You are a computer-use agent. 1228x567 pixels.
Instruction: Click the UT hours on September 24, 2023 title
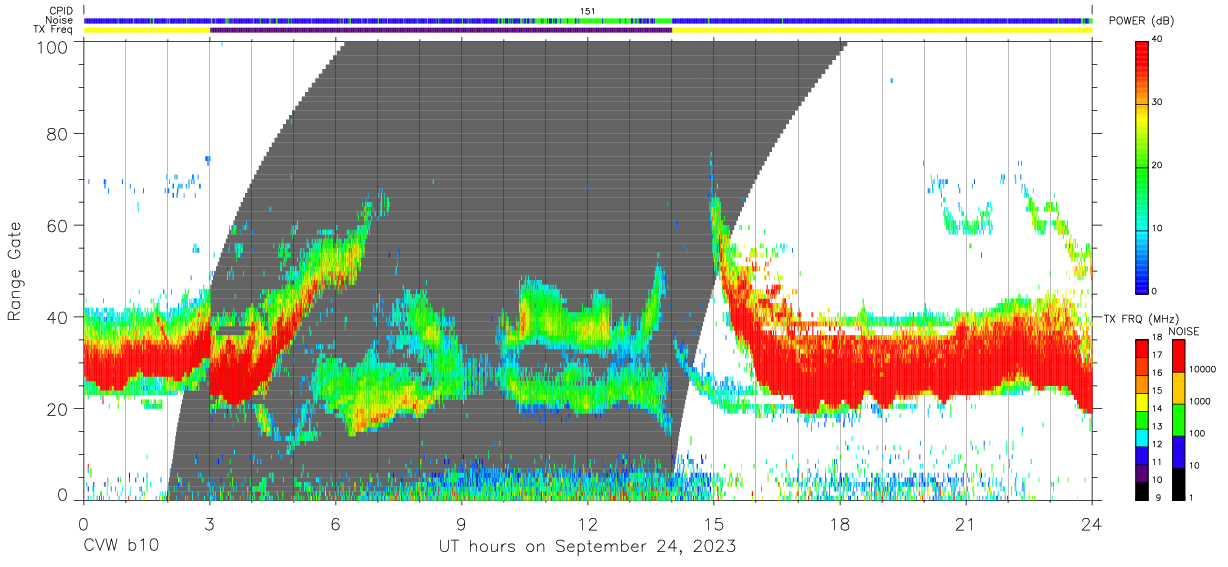pyautogui.click(x=587, y=547)
